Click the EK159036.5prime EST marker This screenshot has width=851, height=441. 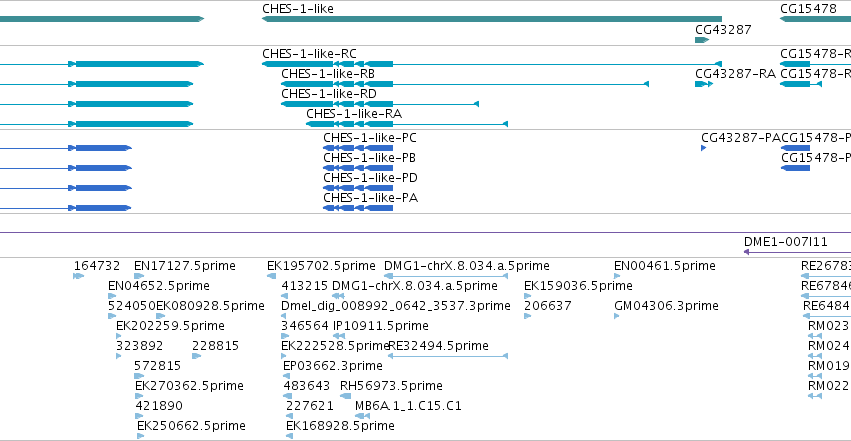(528, 296)
